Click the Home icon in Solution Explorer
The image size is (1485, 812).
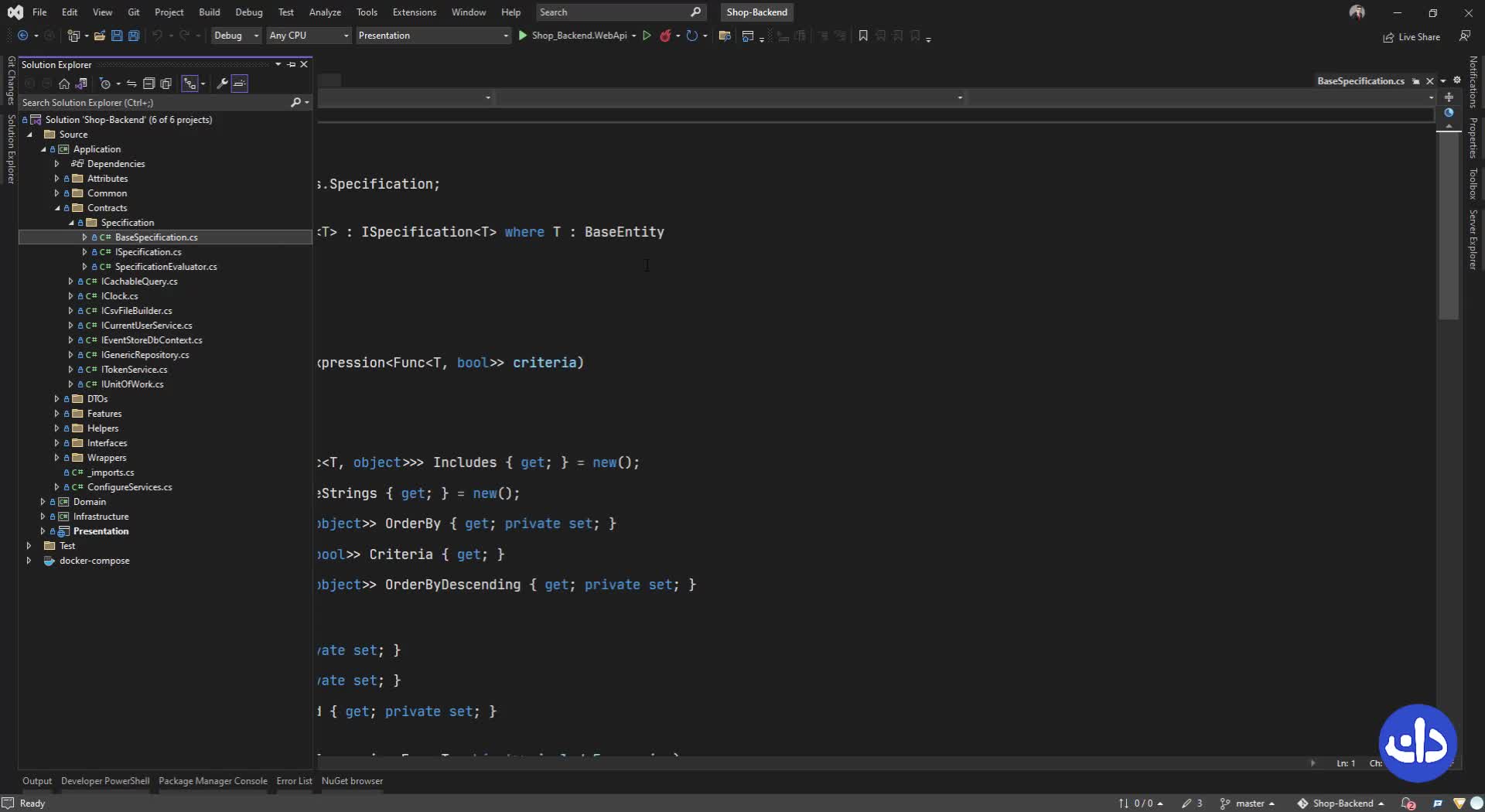coord(64,84)
